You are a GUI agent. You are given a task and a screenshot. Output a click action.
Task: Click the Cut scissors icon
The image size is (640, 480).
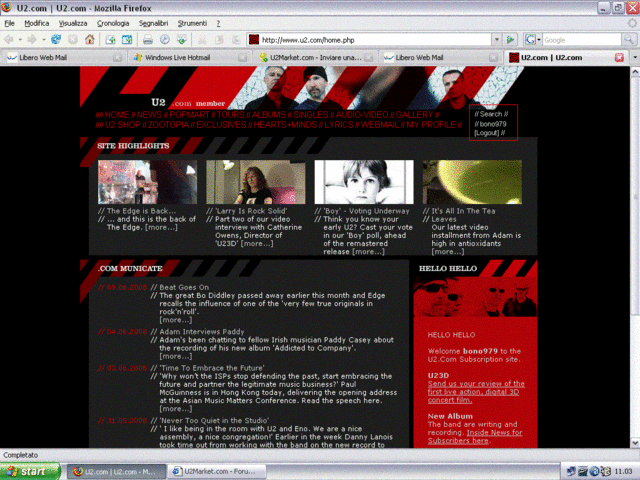click(202, 40)
